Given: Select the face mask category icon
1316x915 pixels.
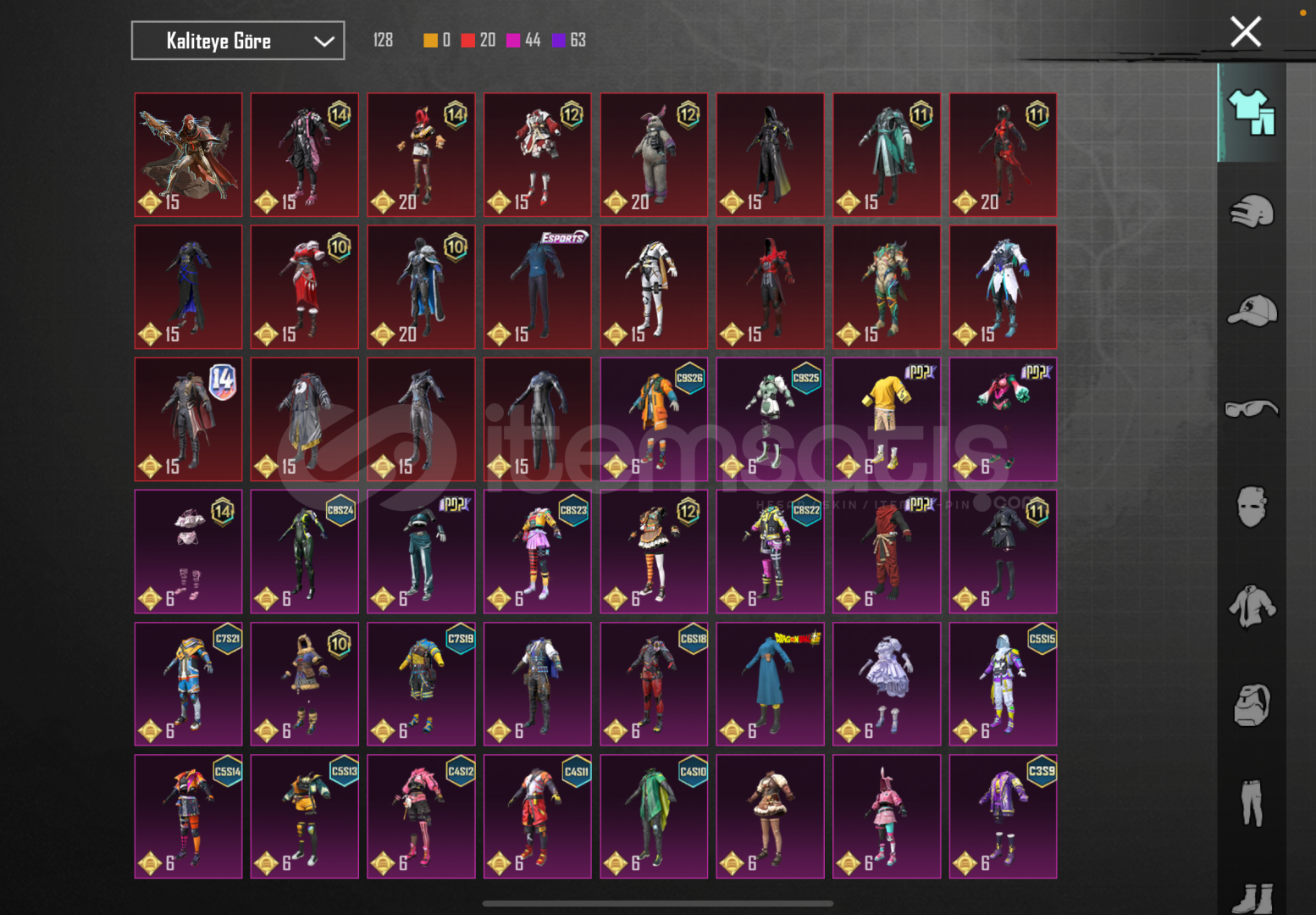Looking at the screenshot, I should [x=1252, y=507].
